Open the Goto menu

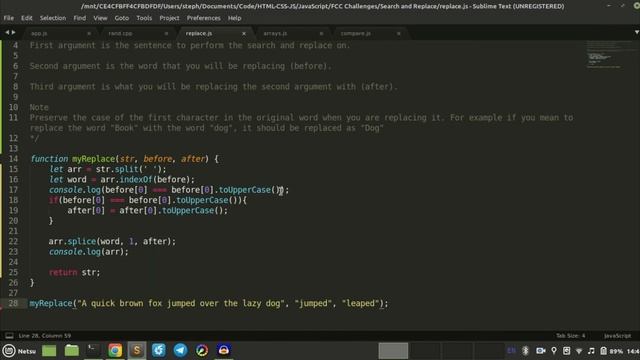pos(122,18)
